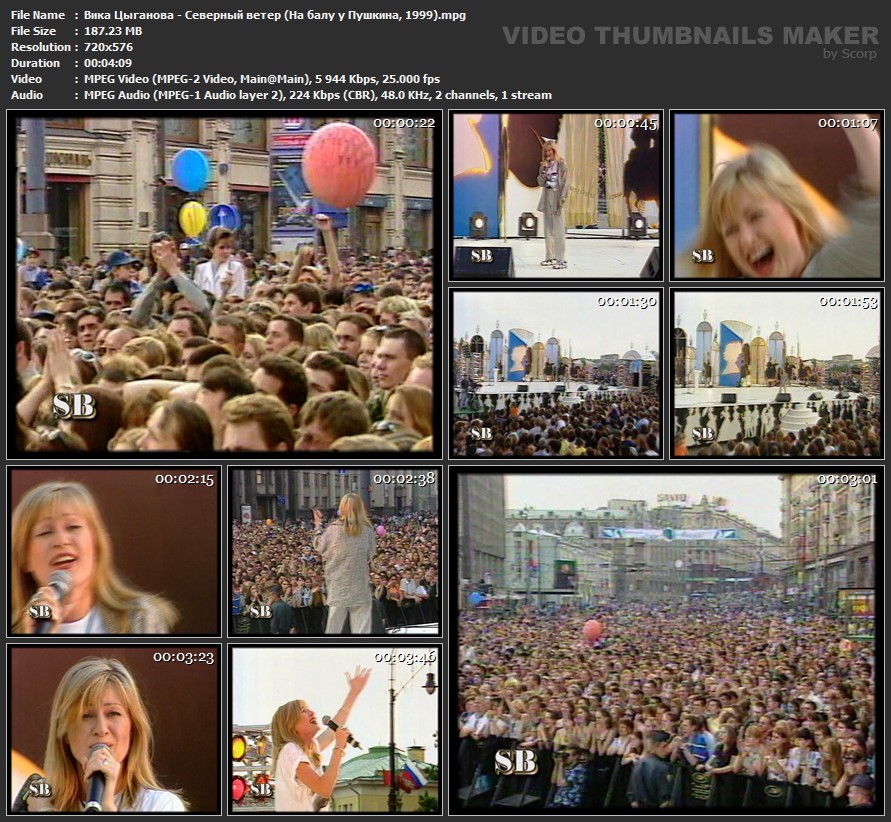Select the 00:00:45 thumbnail of singer on stage
Screen dimensions: 891x822
click(x=555, y=195)
